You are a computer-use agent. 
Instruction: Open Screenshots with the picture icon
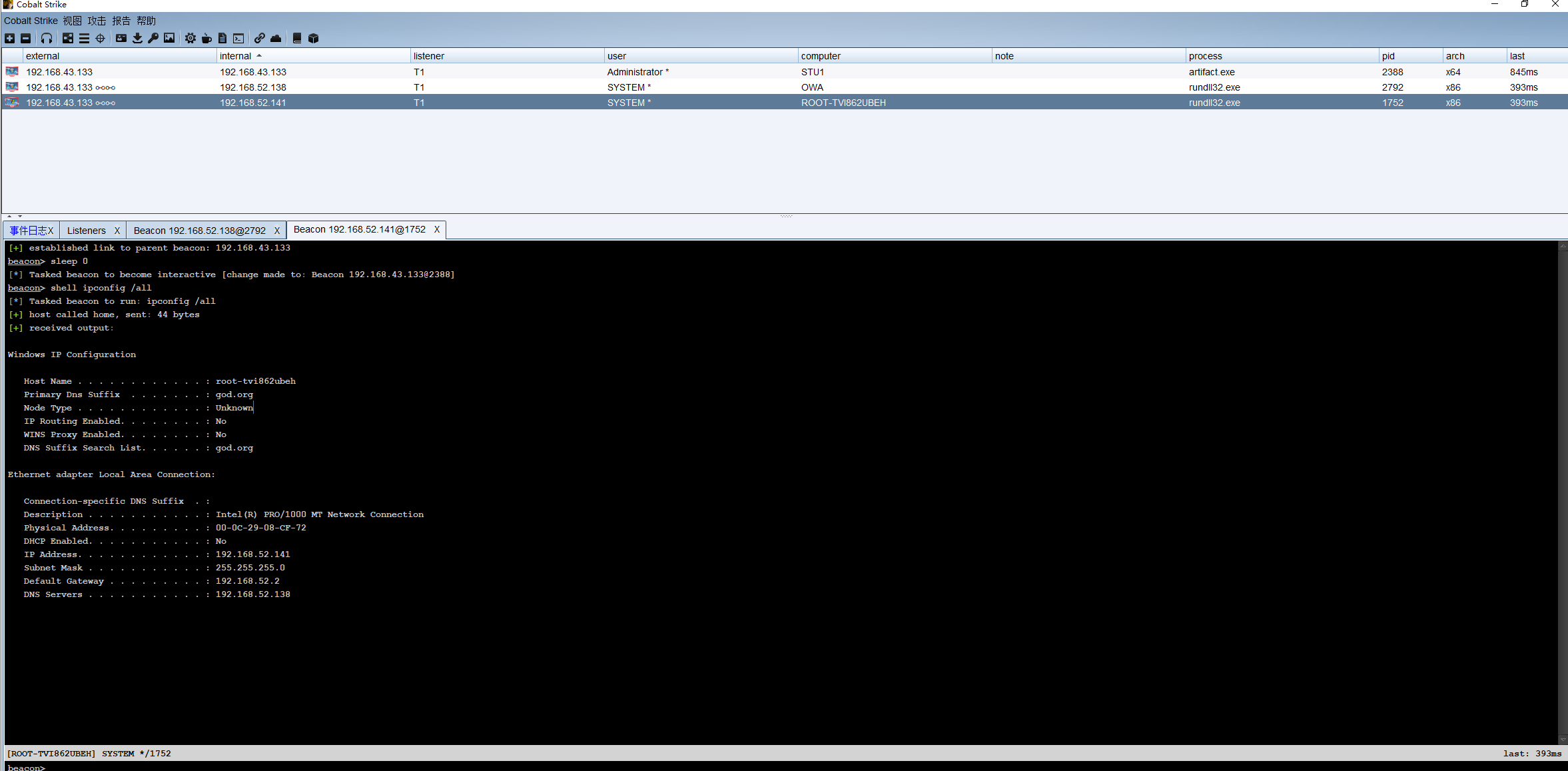[169, 38]
